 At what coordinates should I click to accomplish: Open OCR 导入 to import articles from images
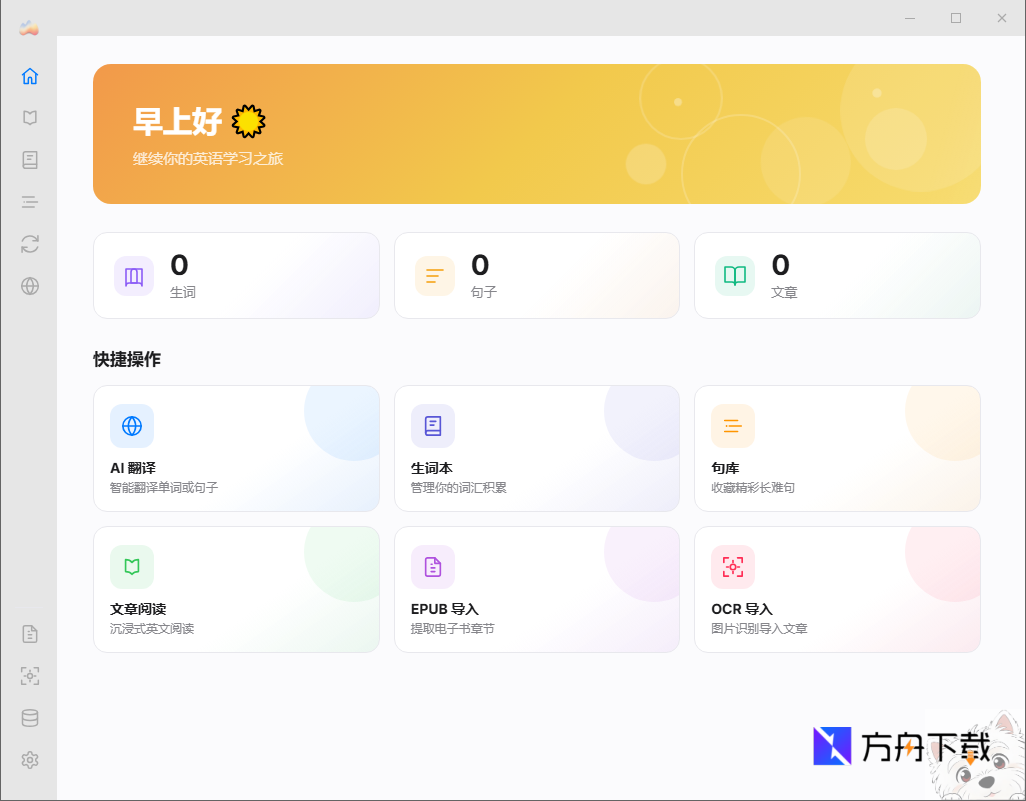coord(837,589)
